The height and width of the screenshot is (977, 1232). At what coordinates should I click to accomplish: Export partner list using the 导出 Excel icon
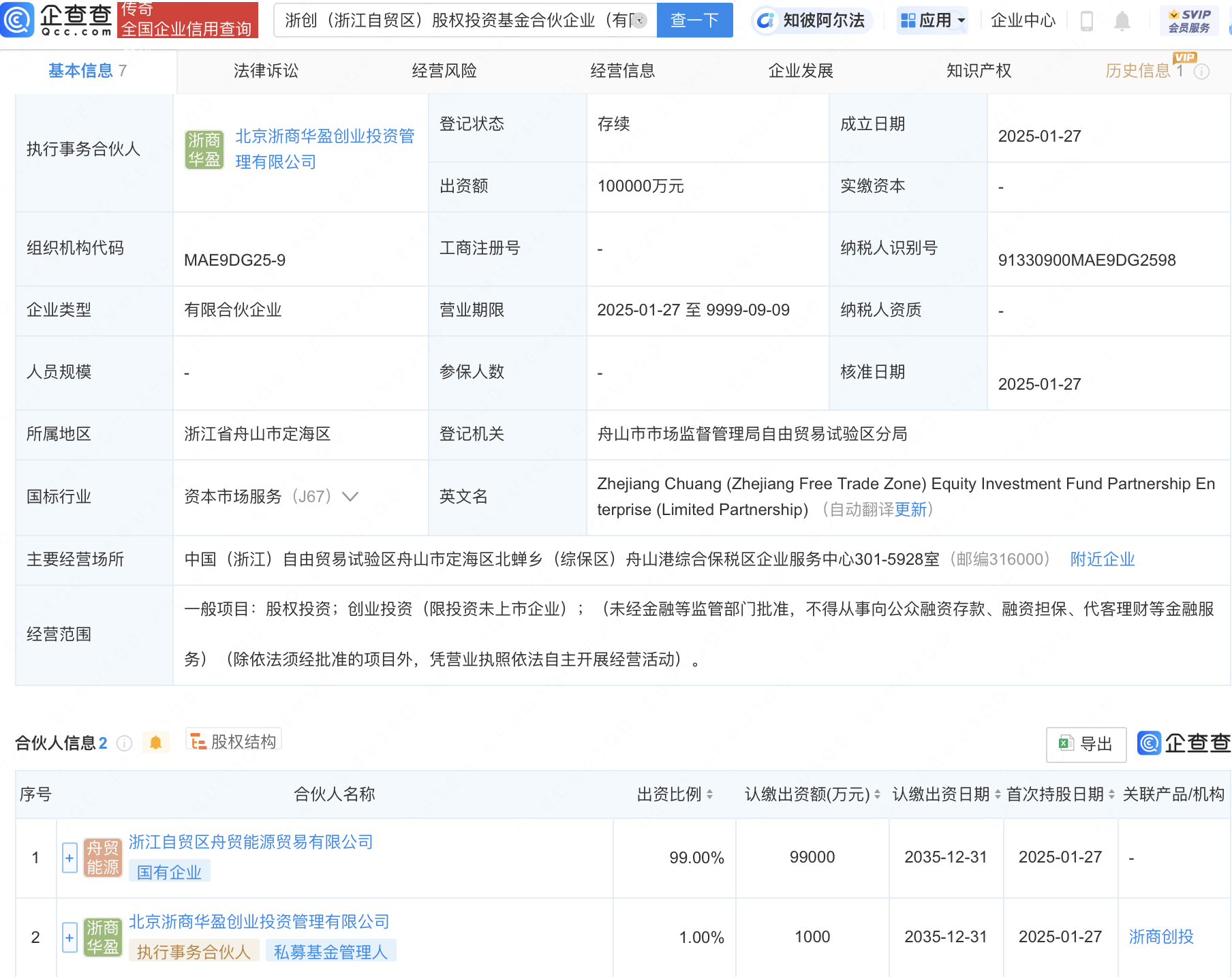coord(1085,744)
